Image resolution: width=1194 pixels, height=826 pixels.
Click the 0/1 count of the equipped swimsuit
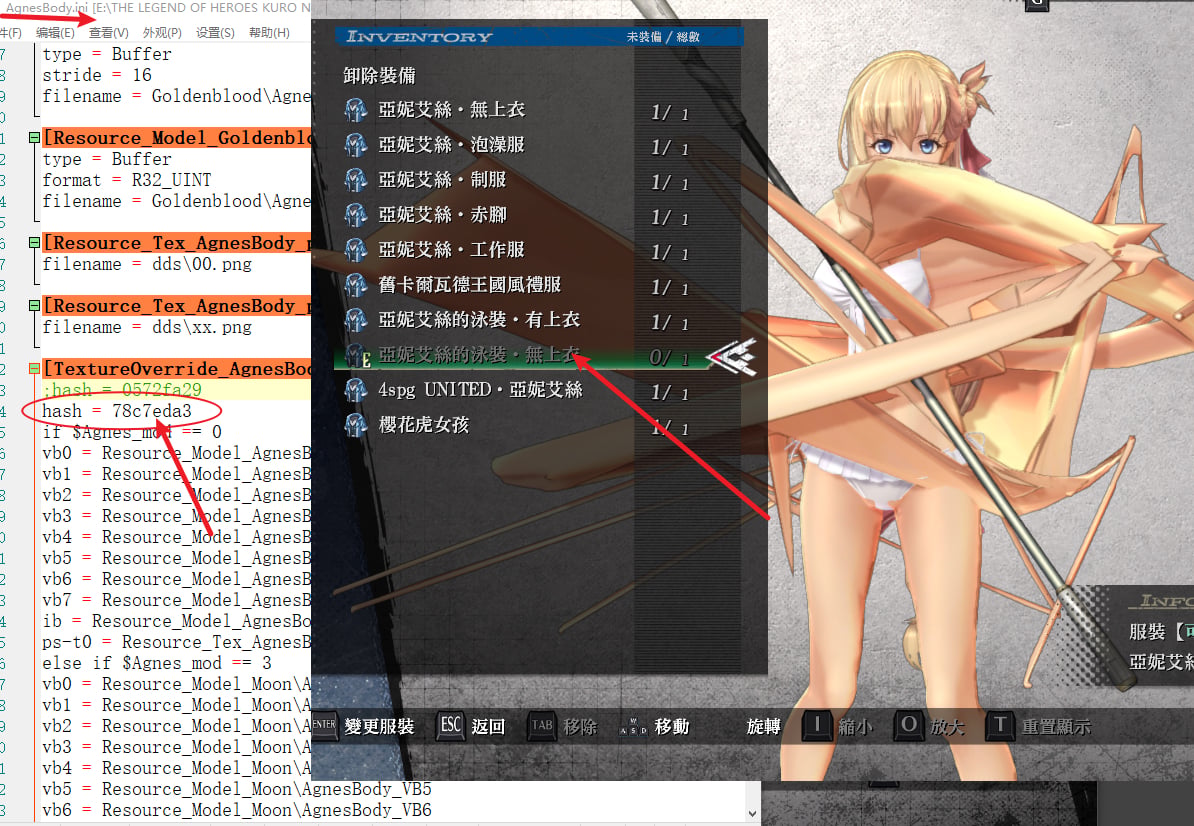point(669,357)
